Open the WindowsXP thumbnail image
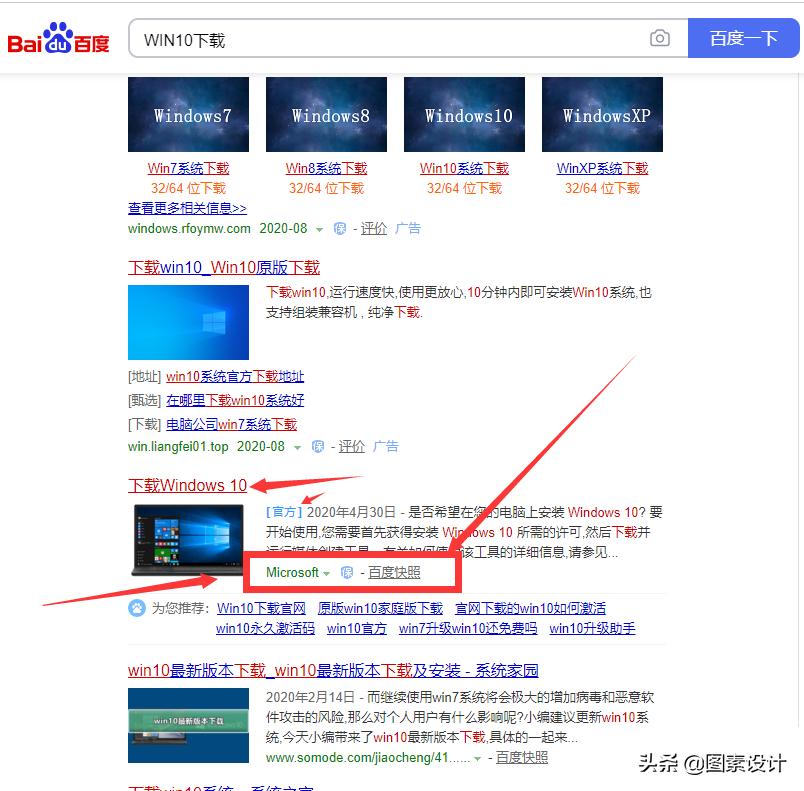Viewport: 804px width, 791px height. click(602, 114)
